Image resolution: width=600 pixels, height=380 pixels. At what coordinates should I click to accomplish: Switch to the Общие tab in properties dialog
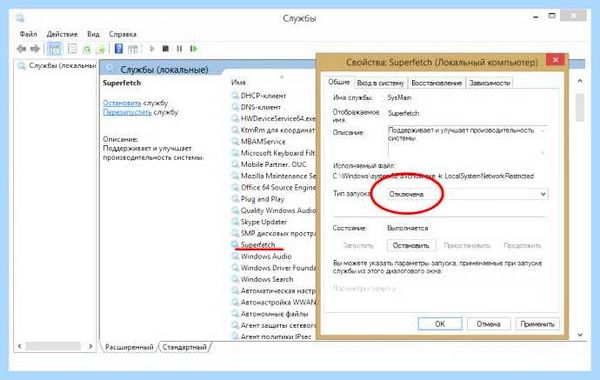[x=339, y=82]
